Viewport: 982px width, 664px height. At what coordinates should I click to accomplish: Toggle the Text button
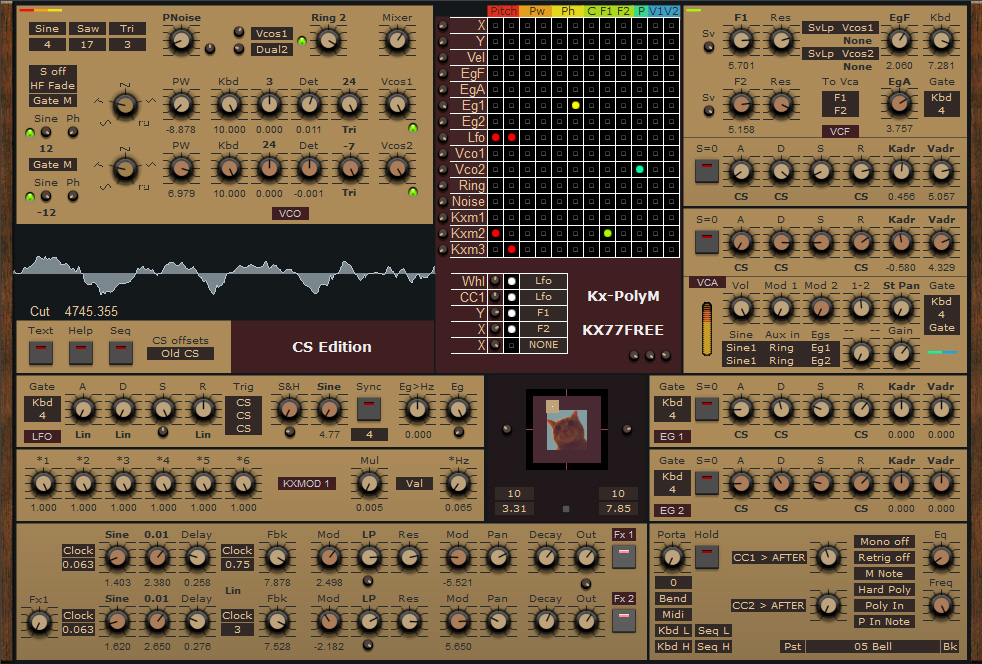[41, 353]
